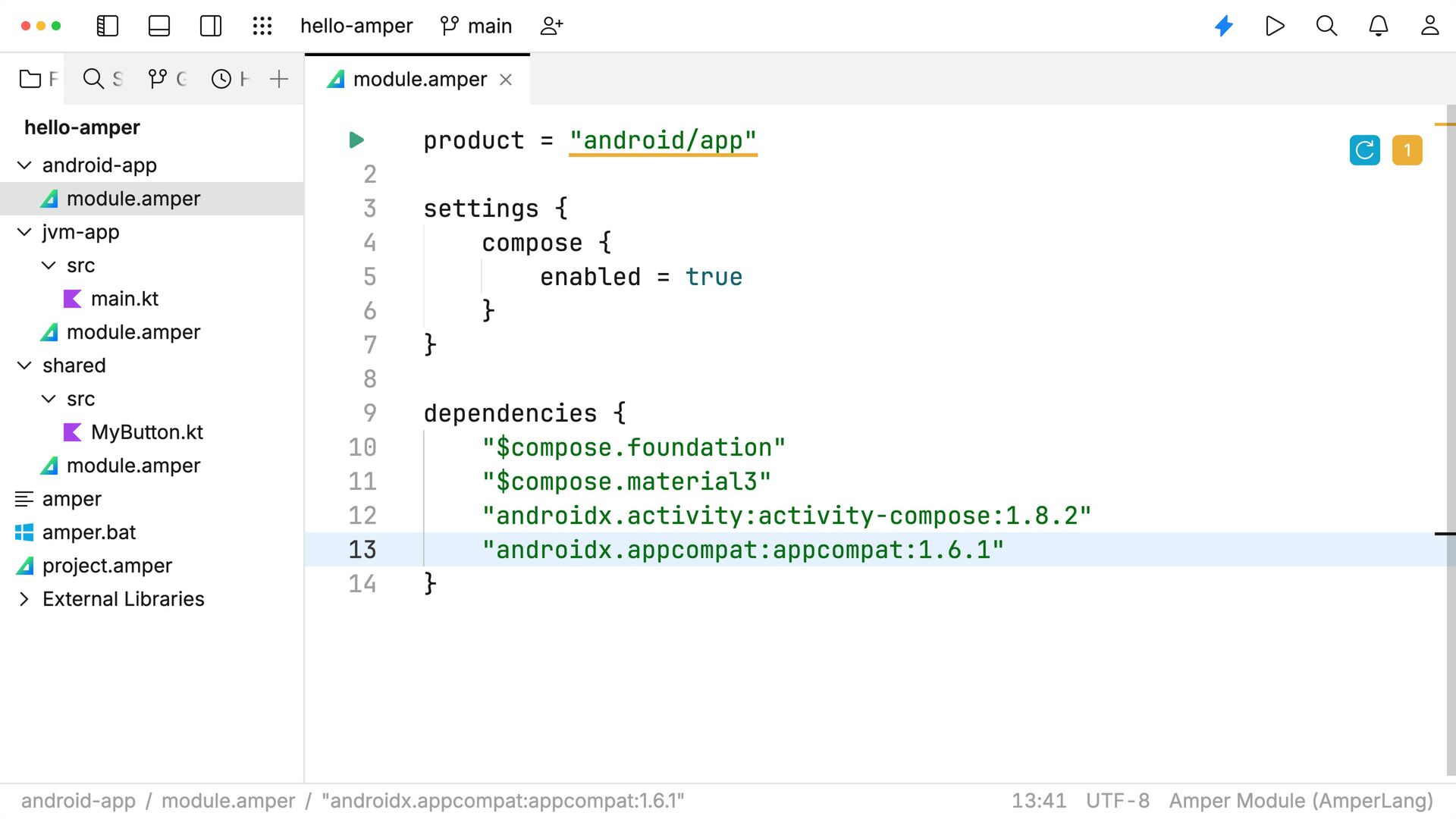Click the Windows icon next to amper.bat
Viewport: 1456px width, 819px height.
pyautogui.click(x=24, y=532)
